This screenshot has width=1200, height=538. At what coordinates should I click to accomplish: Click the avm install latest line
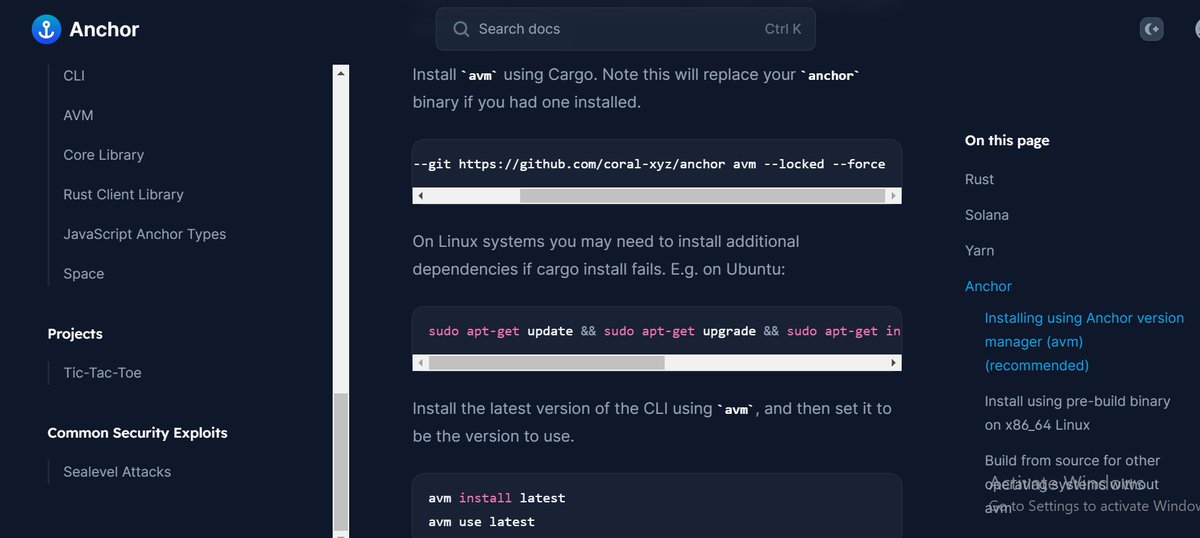pyautogui.click(x=496, y=498)
